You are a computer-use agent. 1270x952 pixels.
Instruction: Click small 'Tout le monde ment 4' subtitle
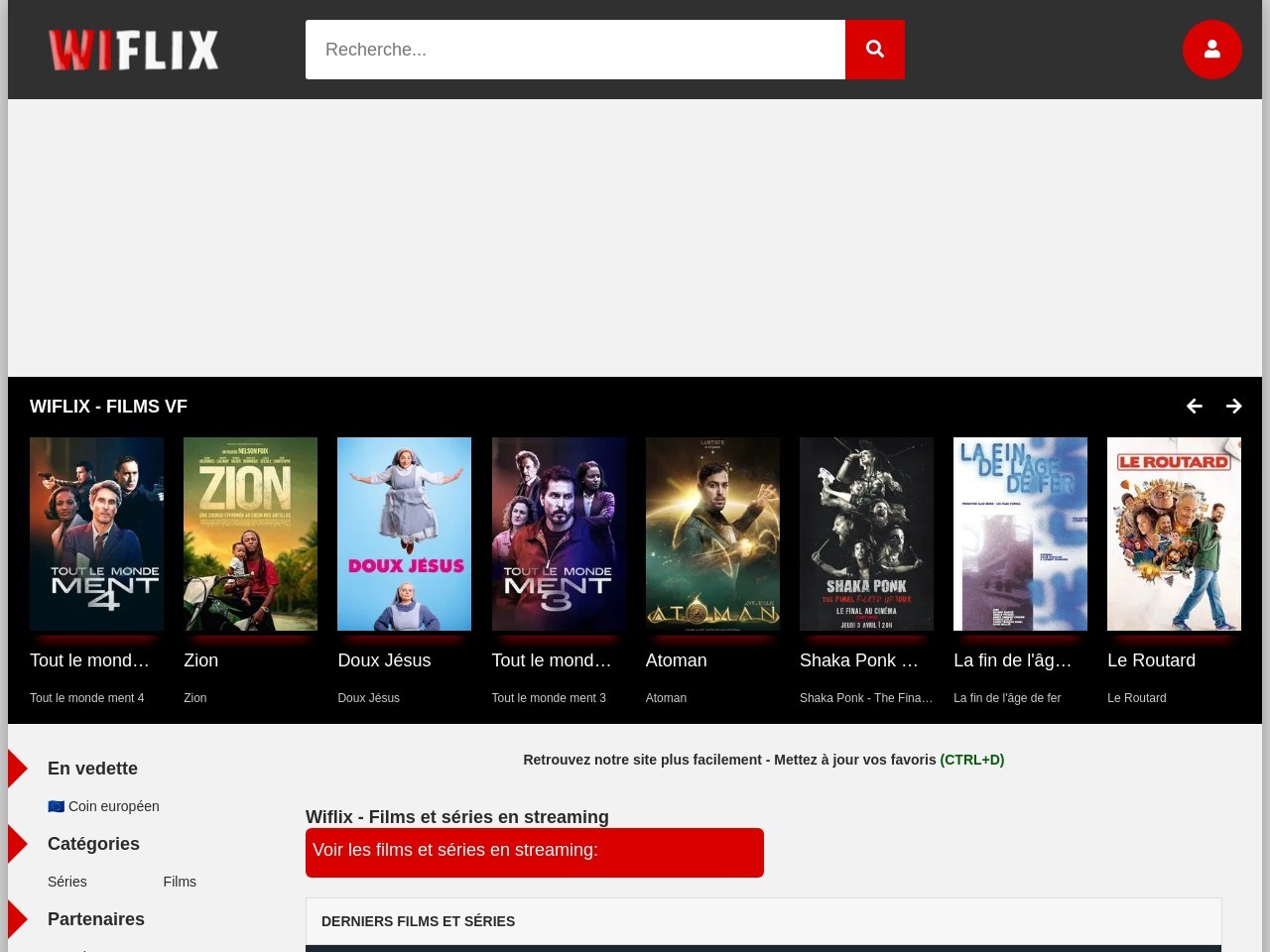click(x=87, y=698)
